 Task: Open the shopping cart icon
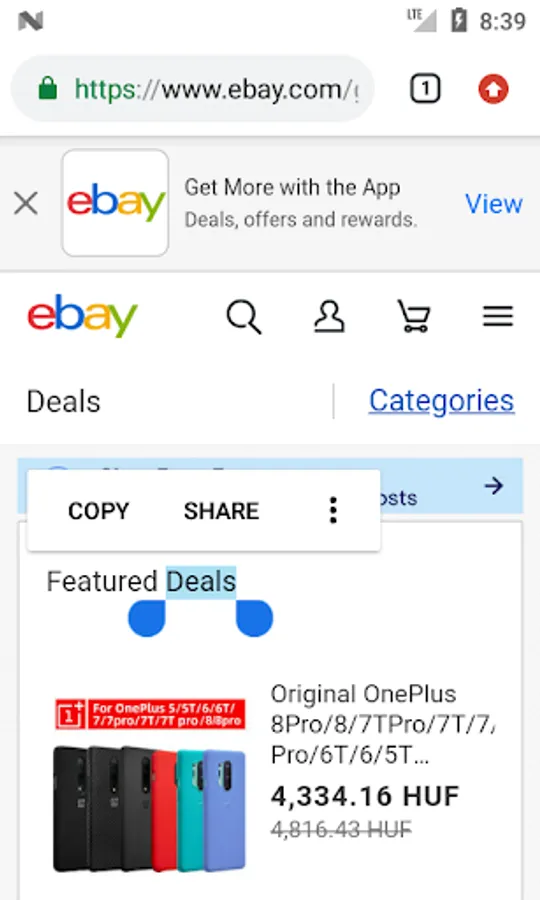click(414, 317)
